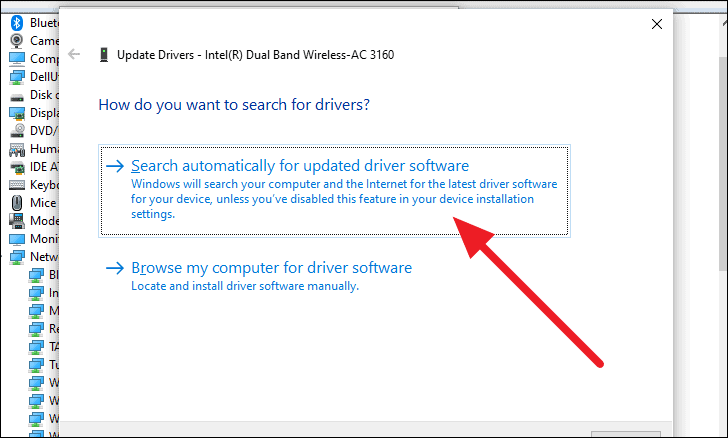Click the Monitors category icon
The width and height of the screenshot is (728, 438).
click(x=17, y=239)
